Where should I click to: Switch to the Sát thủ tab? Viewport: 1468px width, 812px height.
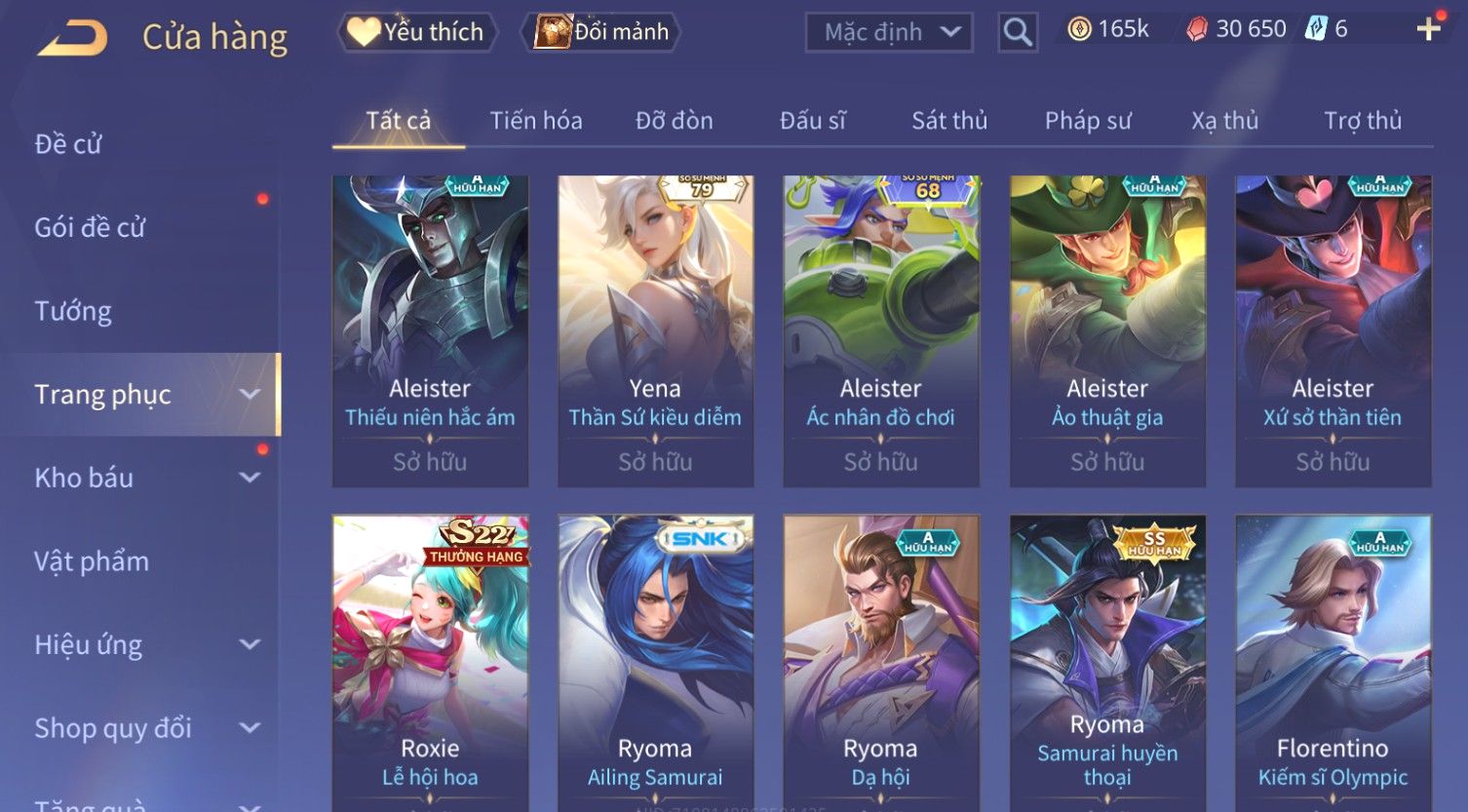tap(949, 121)
